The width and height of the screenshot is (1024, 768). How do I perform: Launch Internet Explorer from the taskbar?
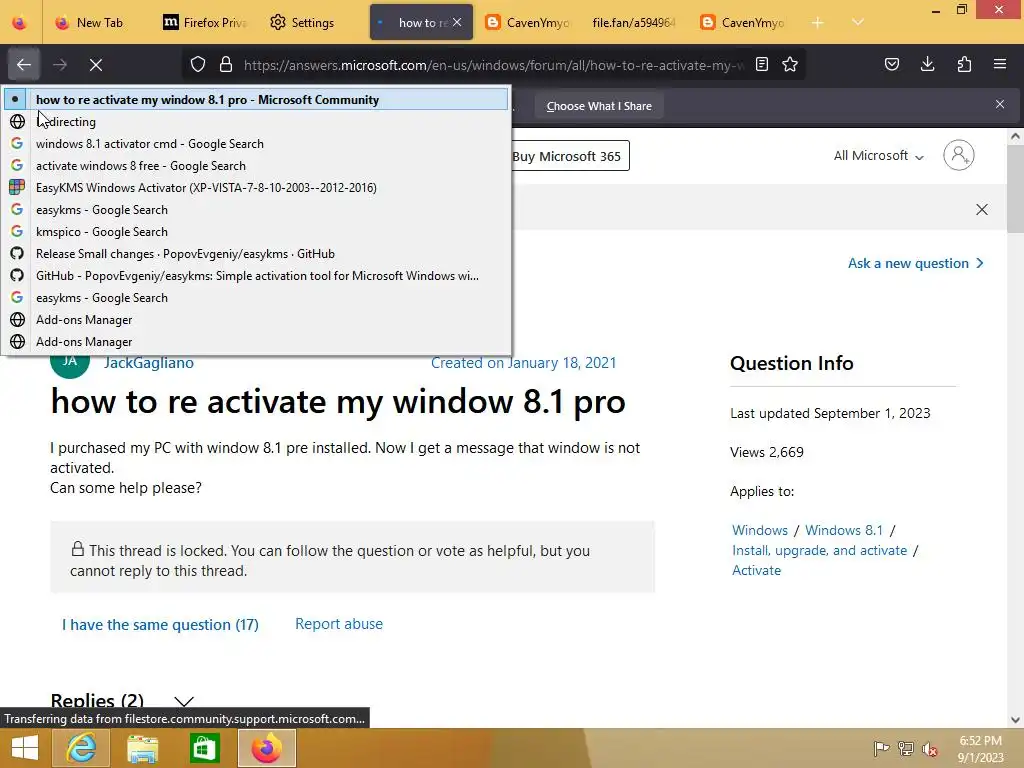(x=81, y=748)
